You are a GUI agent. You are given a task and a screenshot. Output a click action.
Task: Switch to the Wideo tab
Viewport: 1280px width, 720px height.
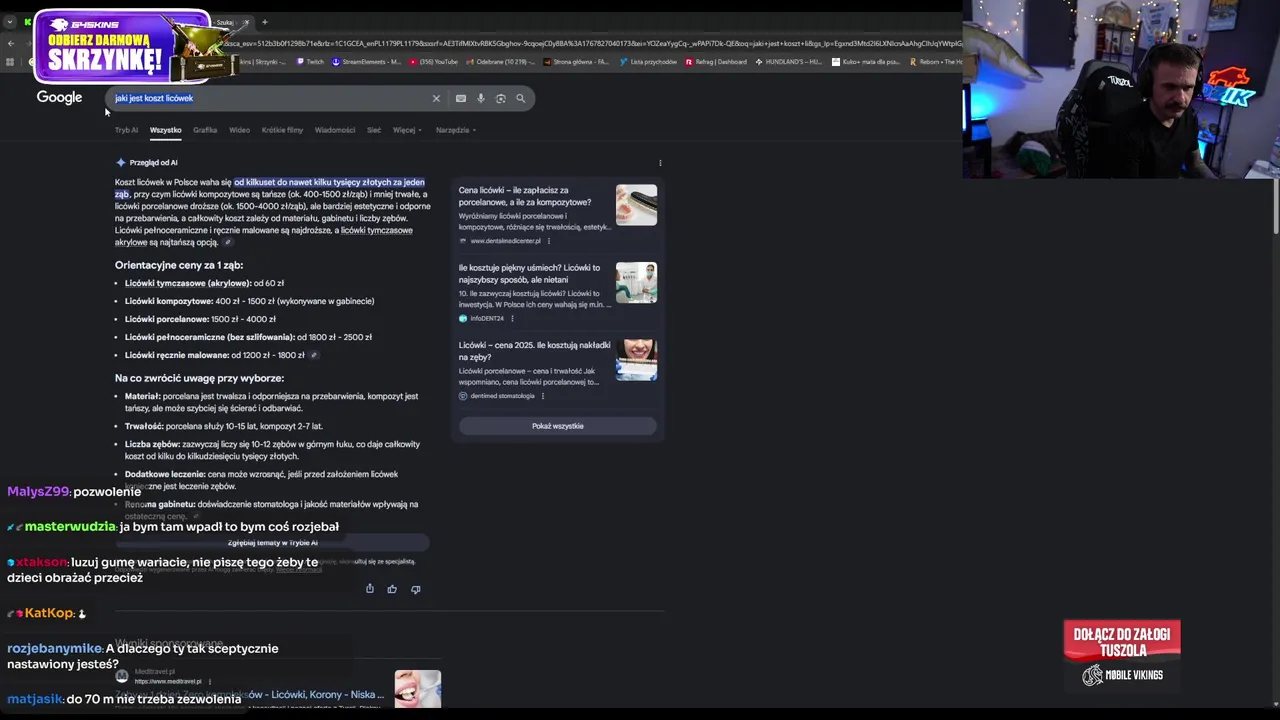point(239,130)
